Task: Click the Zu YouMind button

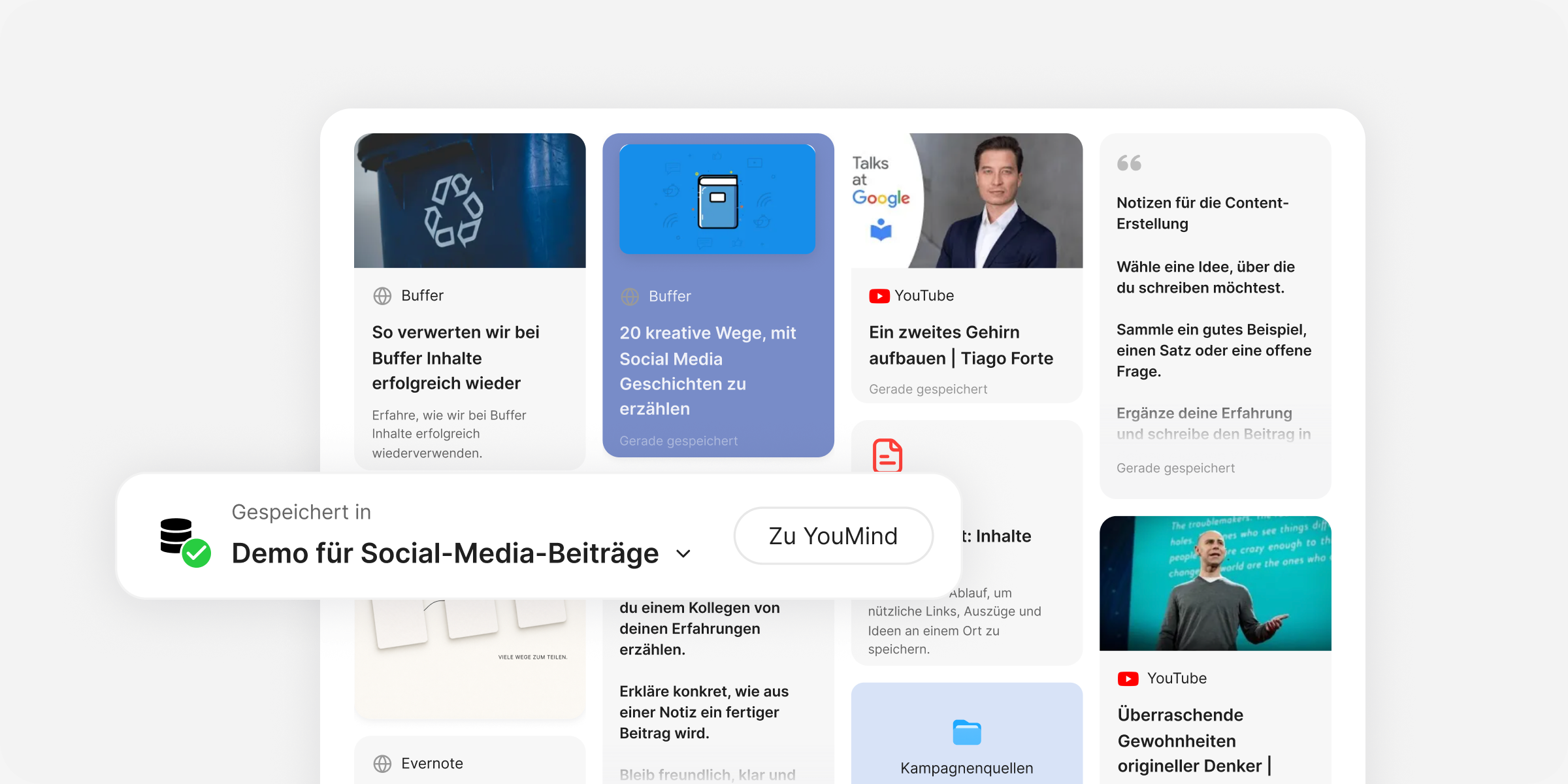Action: tap(833, 536)
